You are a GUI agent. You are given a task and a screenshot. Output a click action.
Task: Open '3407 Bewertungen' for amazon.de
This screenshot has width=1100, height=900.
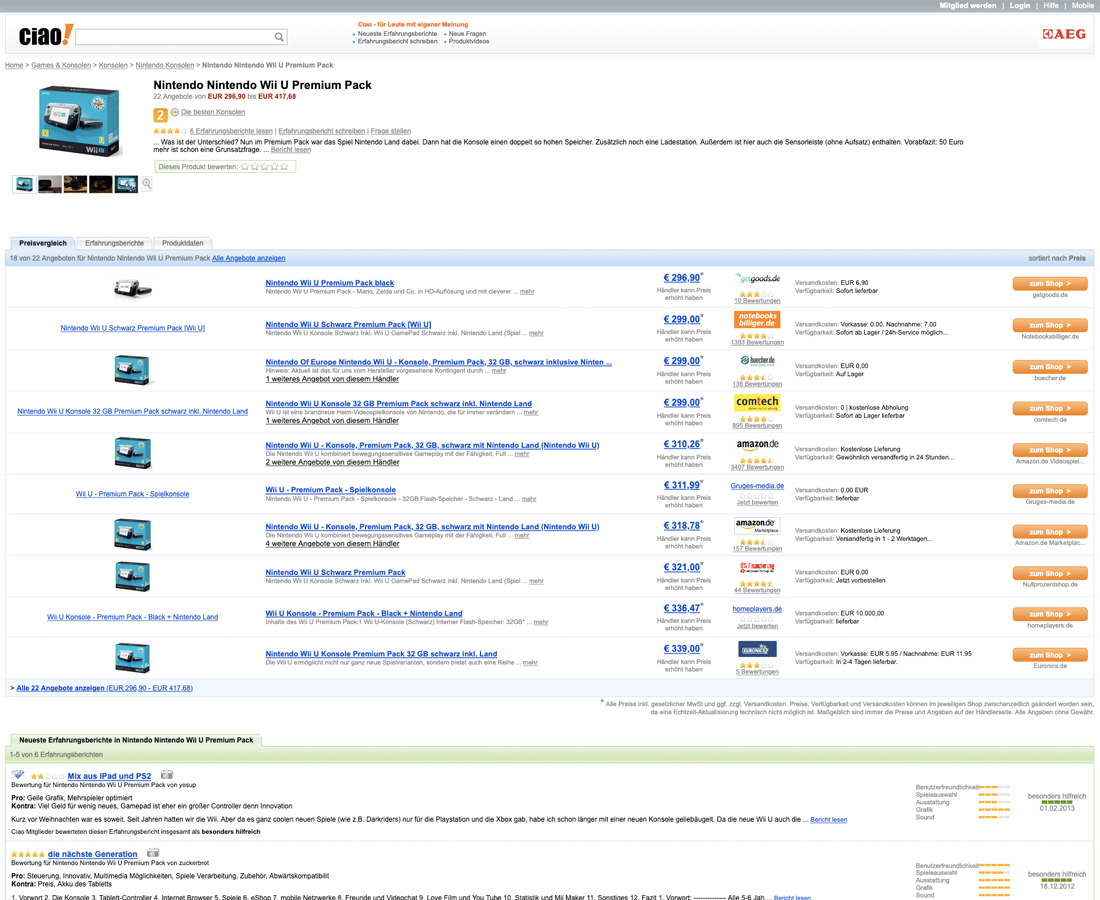click(757, 467)
